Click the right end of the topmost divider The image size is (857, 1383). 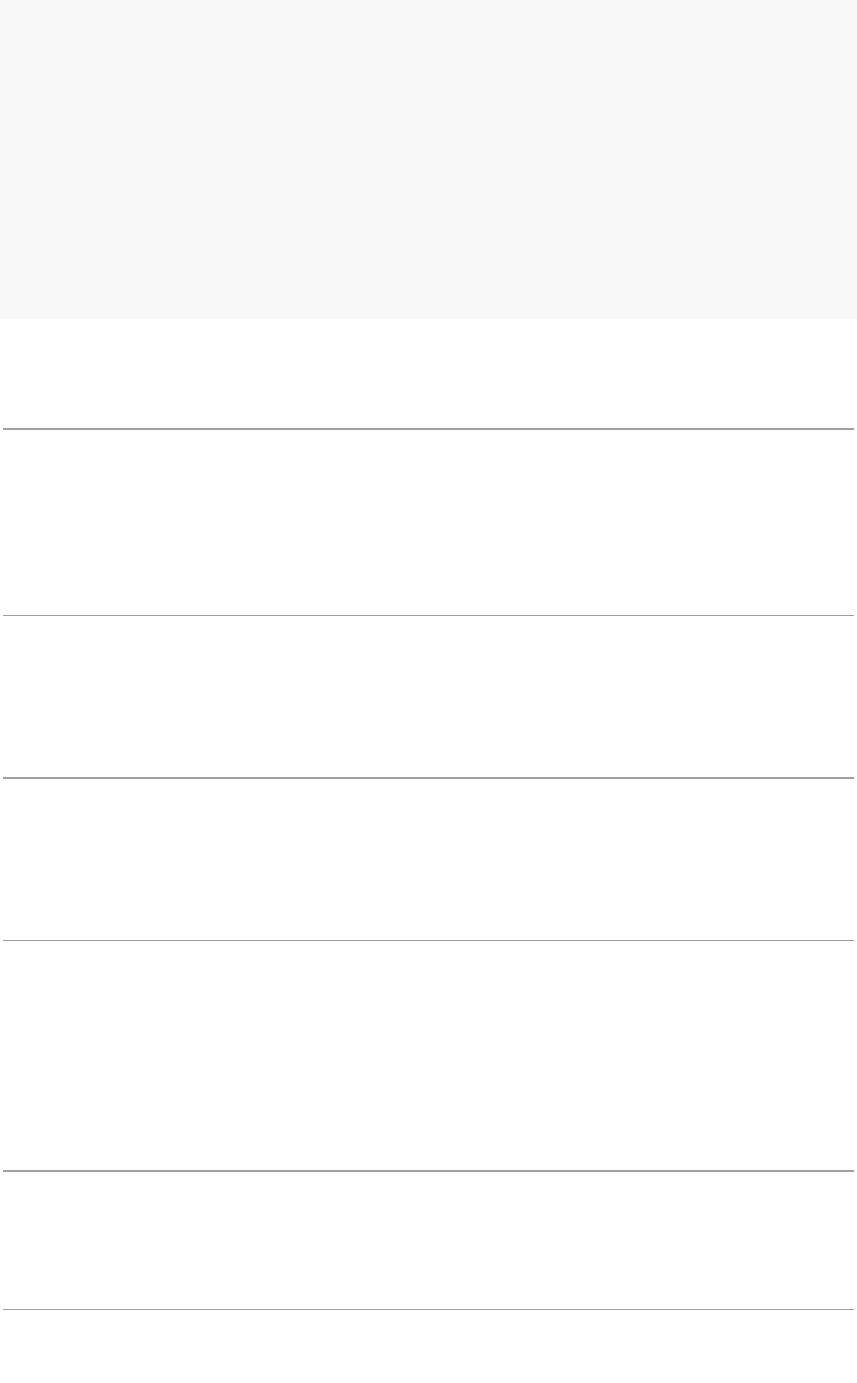(x=851, y=429)
